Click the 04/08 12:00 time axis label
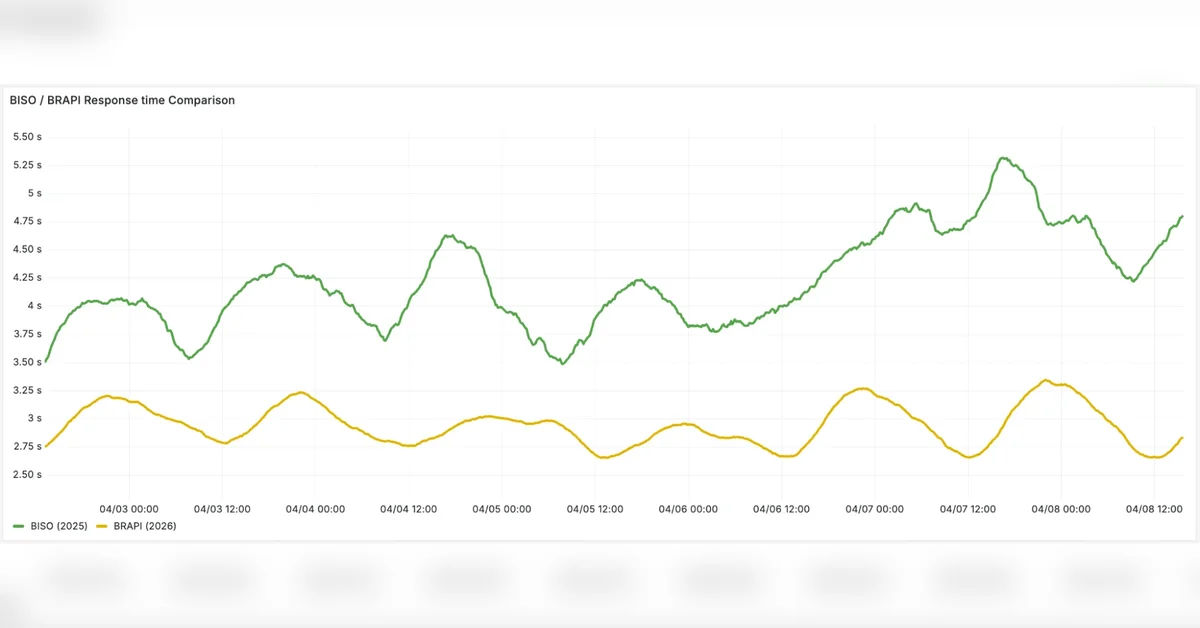Viewport: 1200px width, 628px height. 1154,509
